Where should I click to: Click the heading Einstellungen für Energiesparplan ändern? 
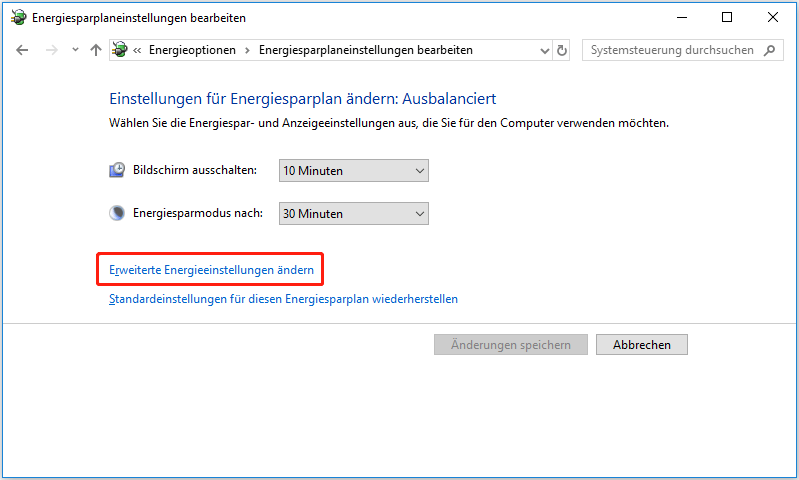pyautogui.click(x=303, y=98)
